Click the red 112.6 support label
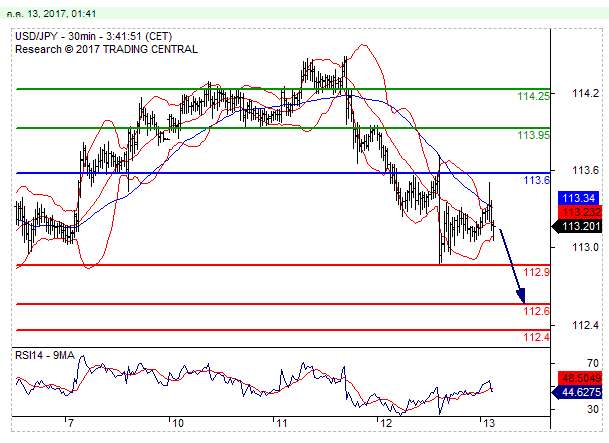This screenshot has height=443, width=609. pyautogui.click(x=537, y=311)
